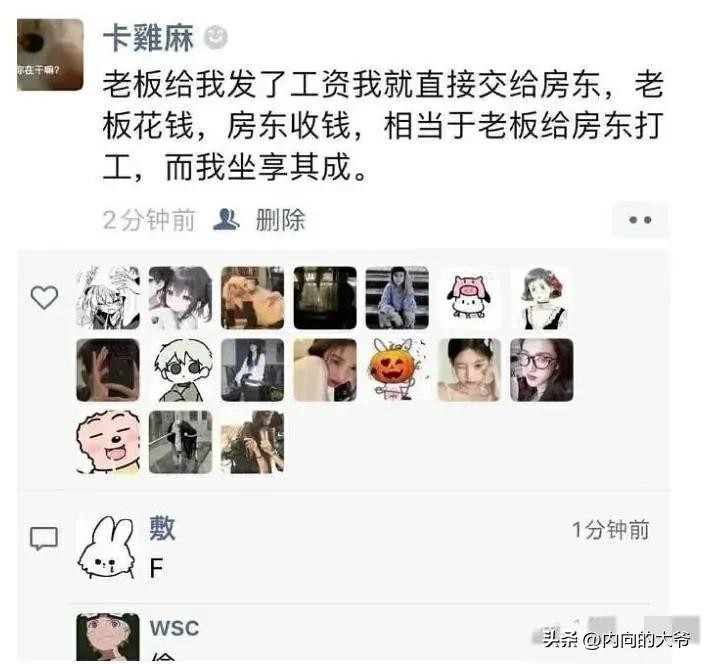
Task: Click the comment text F
Action: 156,569
